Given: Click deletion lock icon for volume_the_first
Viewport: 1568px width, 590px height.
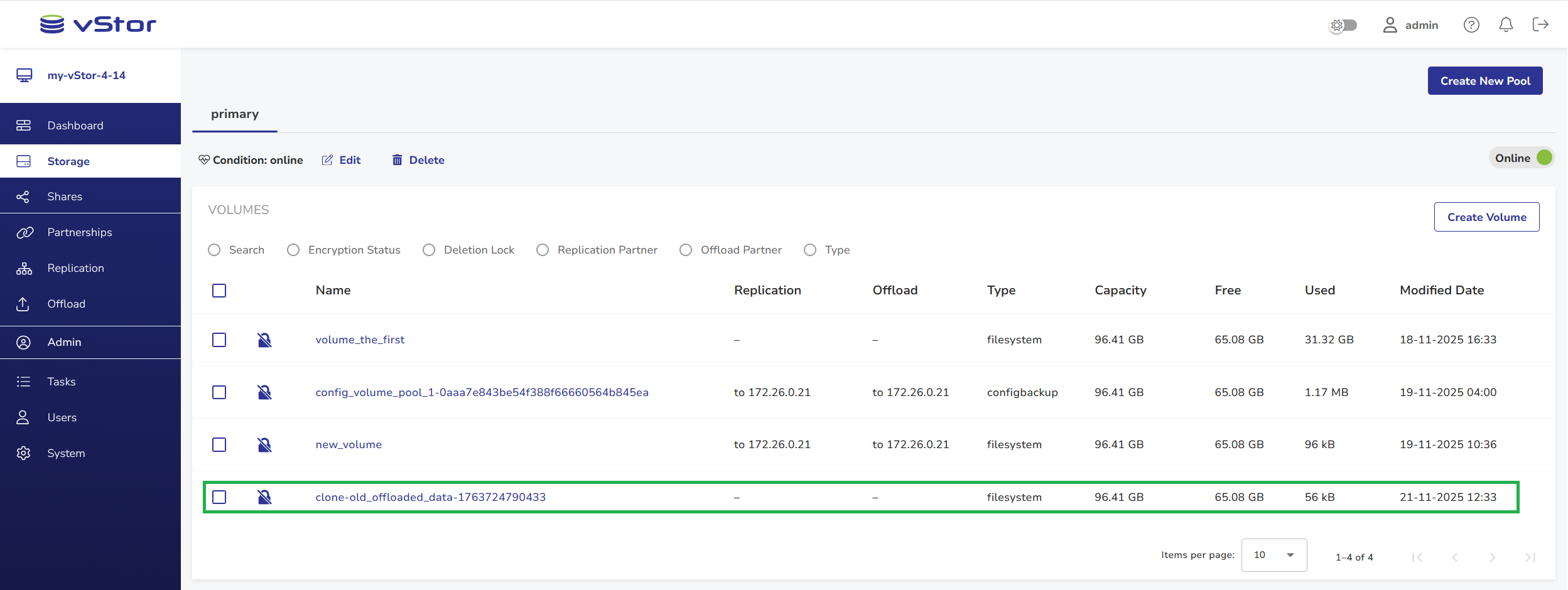Looking at the screenshot, I should click(x=264, y=340).
